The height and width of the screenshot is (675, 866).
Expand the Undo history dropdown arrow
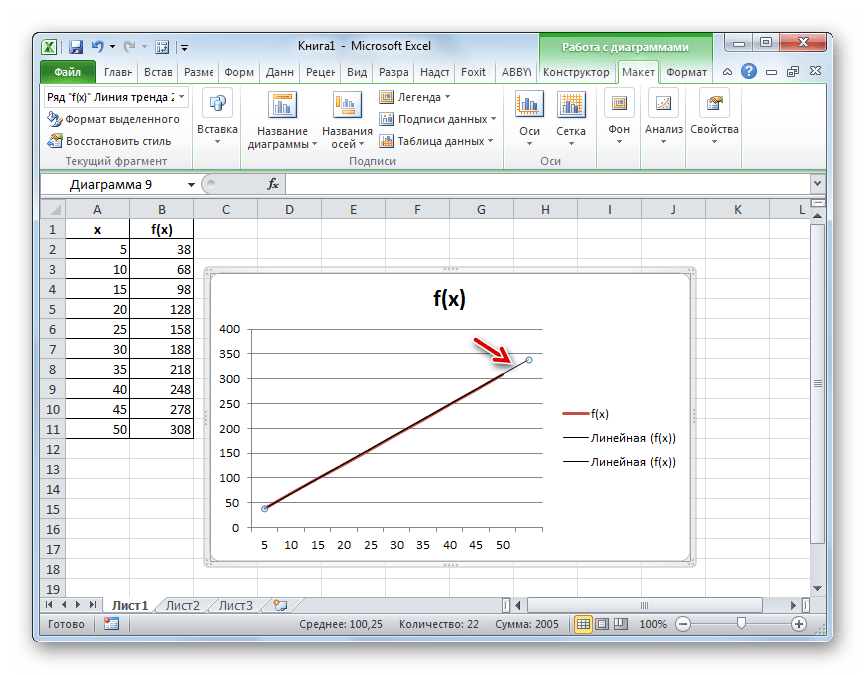tap(112, 47)
